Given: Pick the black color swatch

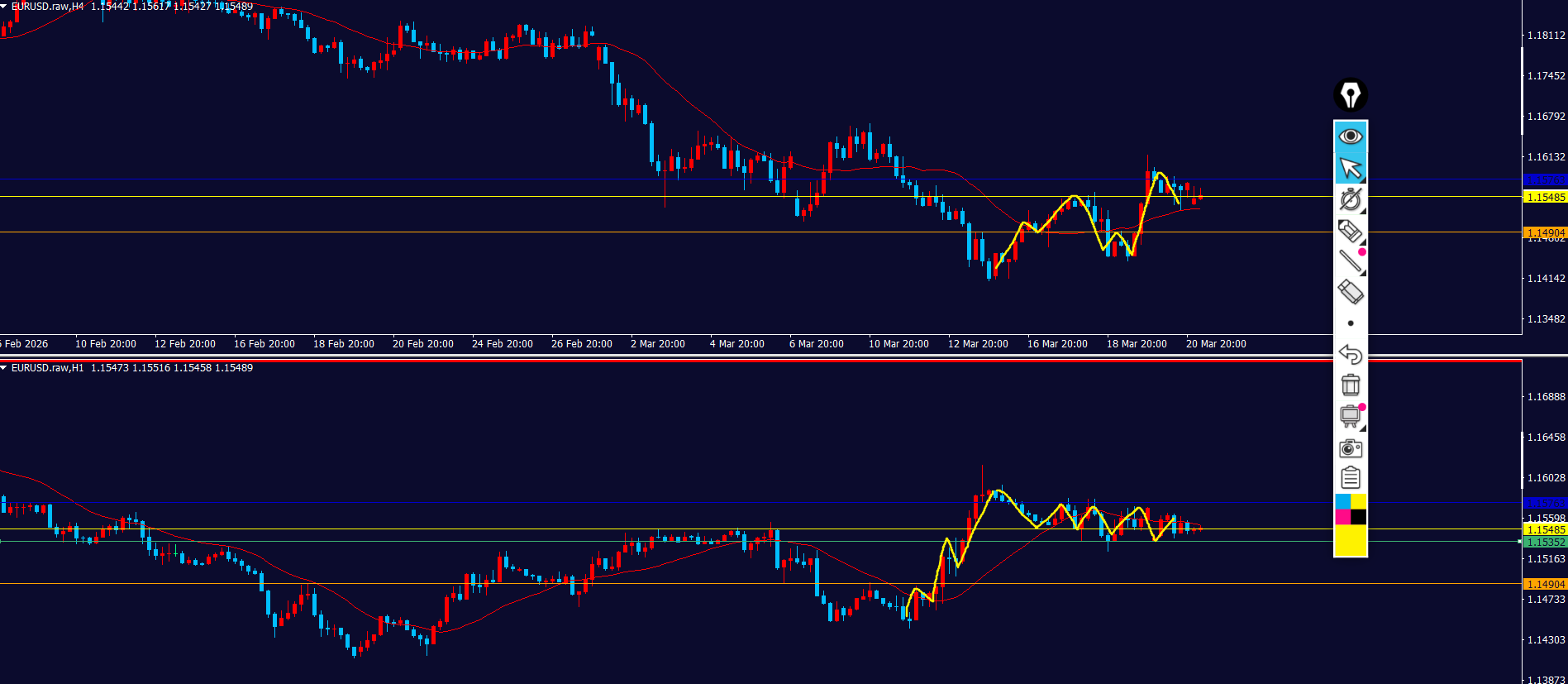Looking at the screenshot, I should tap(1358, 517).
